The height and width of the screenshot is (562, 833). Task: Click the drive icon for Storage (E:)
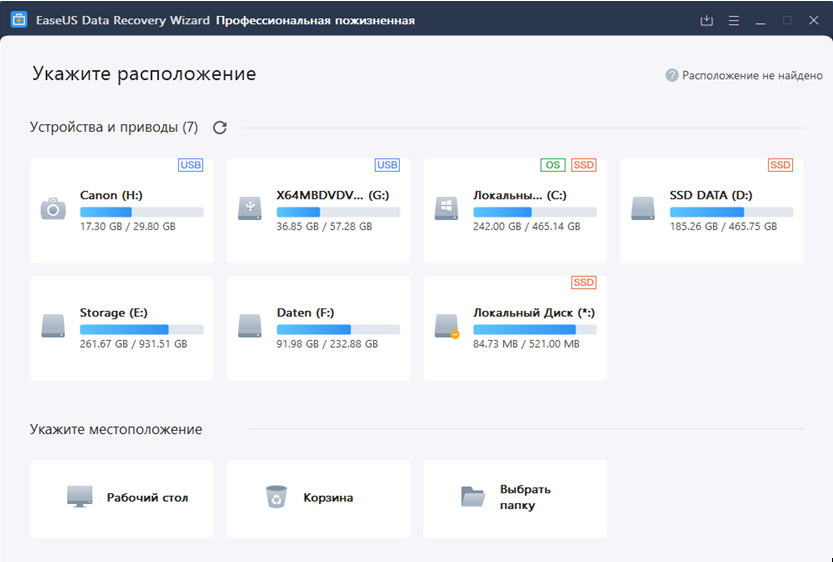(53, 326)
